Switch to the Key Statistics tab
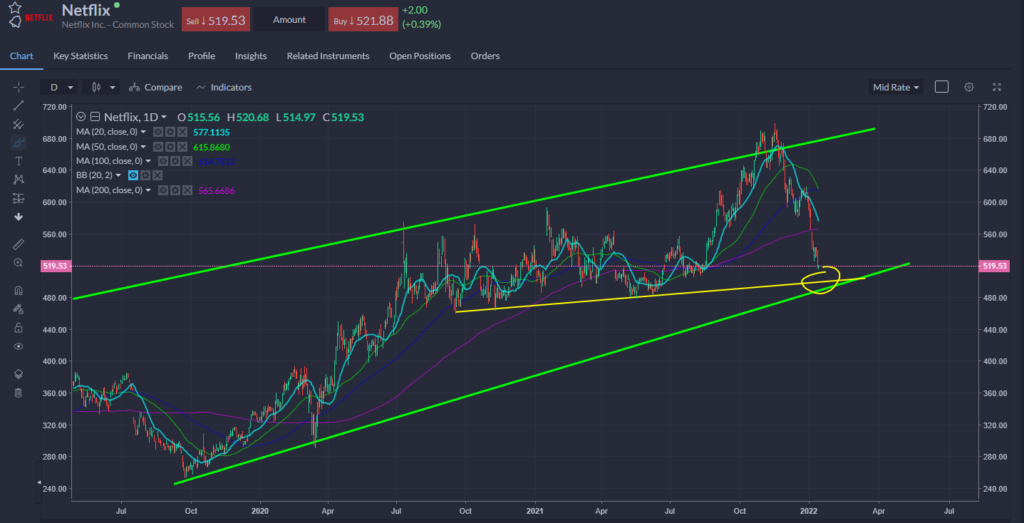Screen dimensions: 1024x523 [81, 56]
